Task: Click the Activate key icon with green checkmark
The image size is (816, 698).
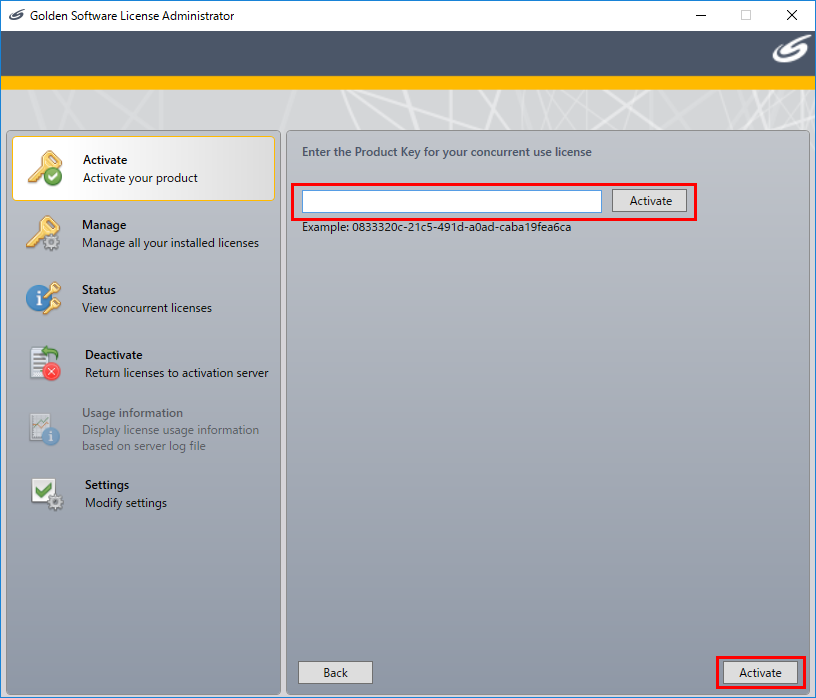Action: pyautogui.click(x=45, y=168)
